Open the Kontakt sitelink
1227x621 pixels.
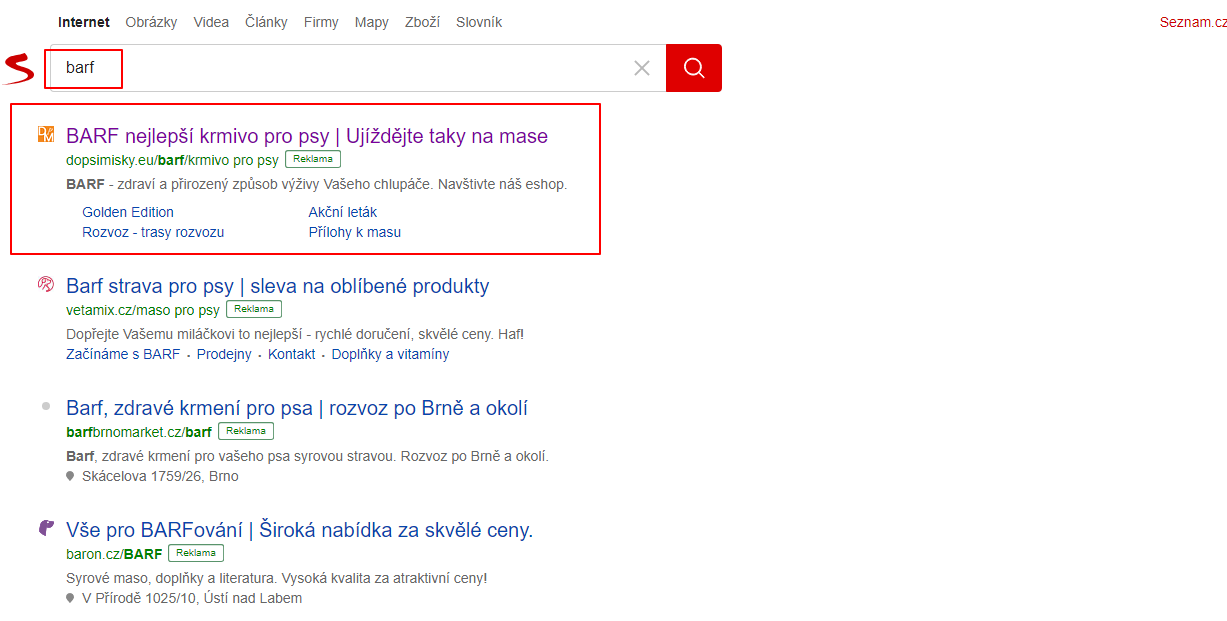pos(292,354)
